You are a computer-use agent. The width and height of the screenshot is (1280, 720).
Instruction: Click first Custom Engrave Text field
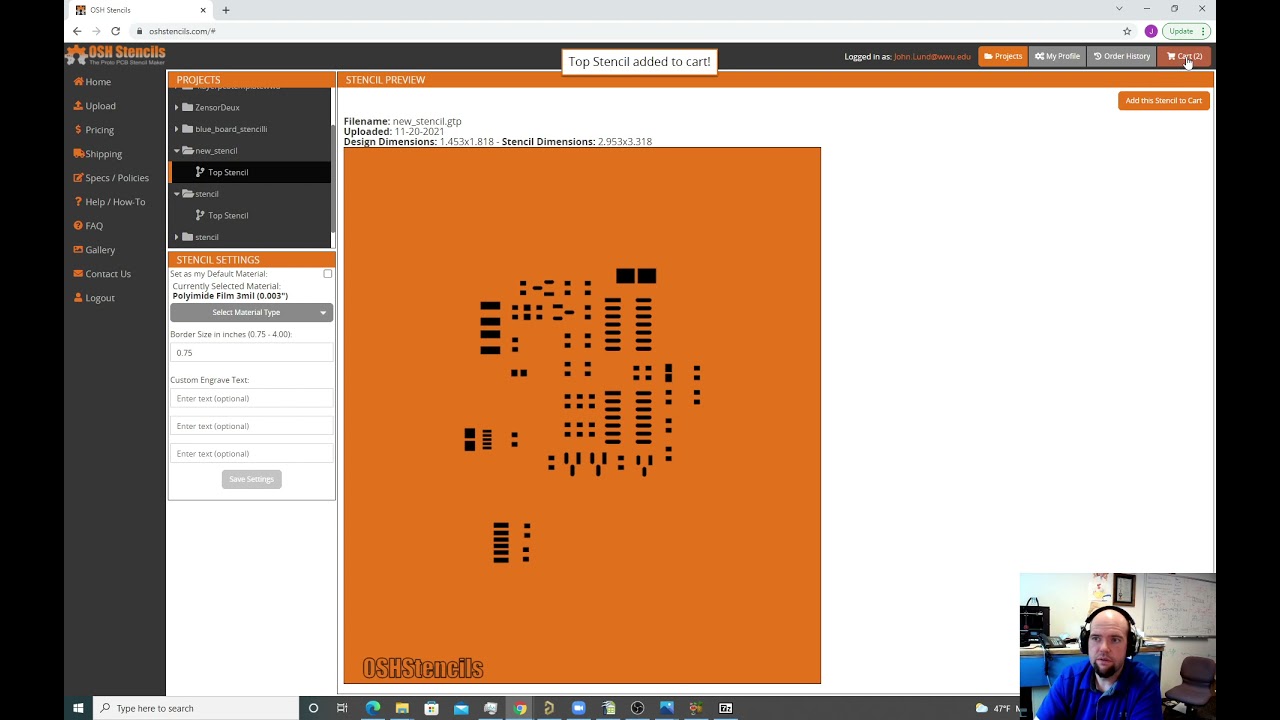click(x=251, y=399)
